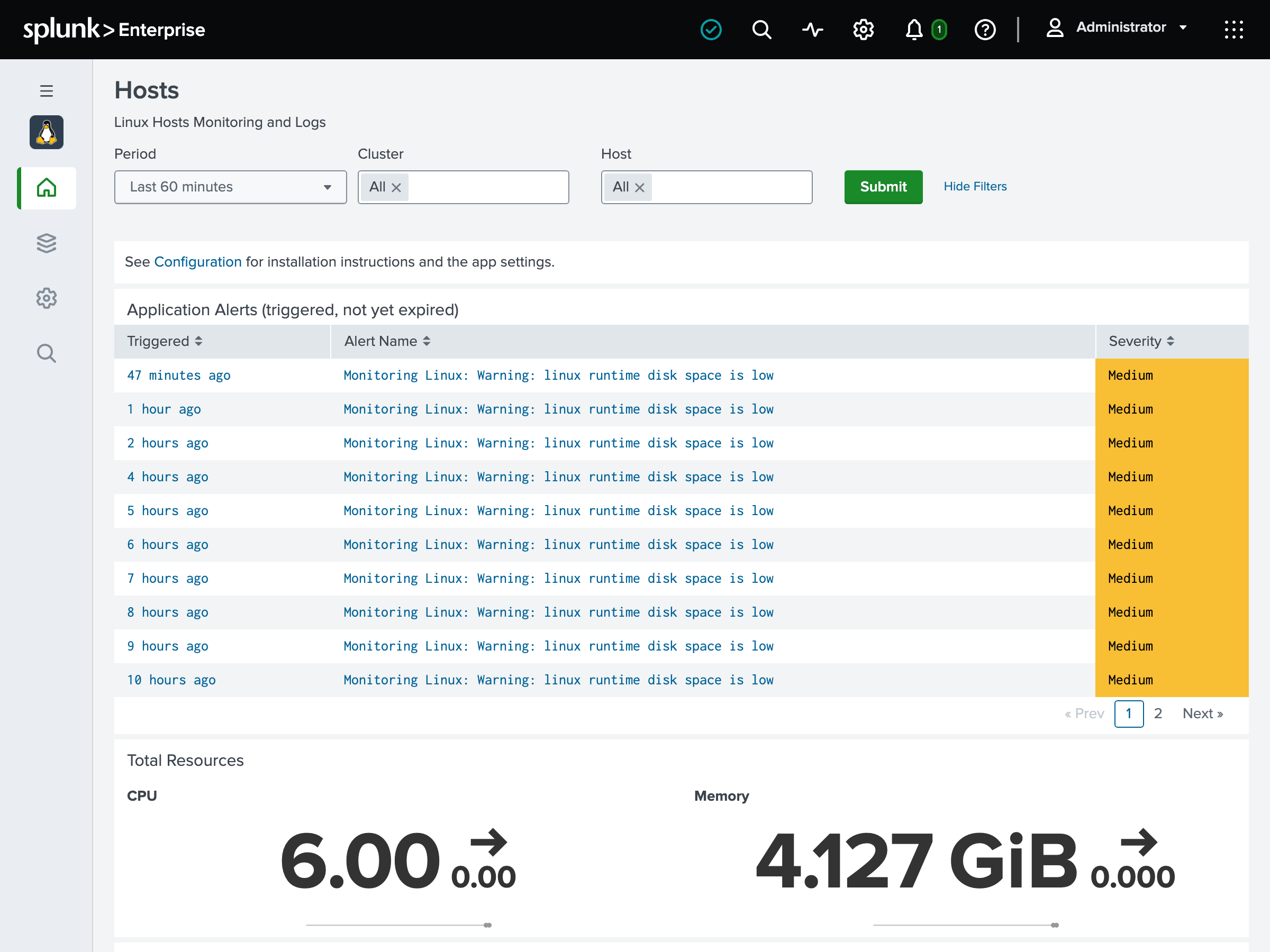This screenshot has width=1270, height=952.
Task: Open the Splunk Enterprise logo home
Action: (114, 29)
